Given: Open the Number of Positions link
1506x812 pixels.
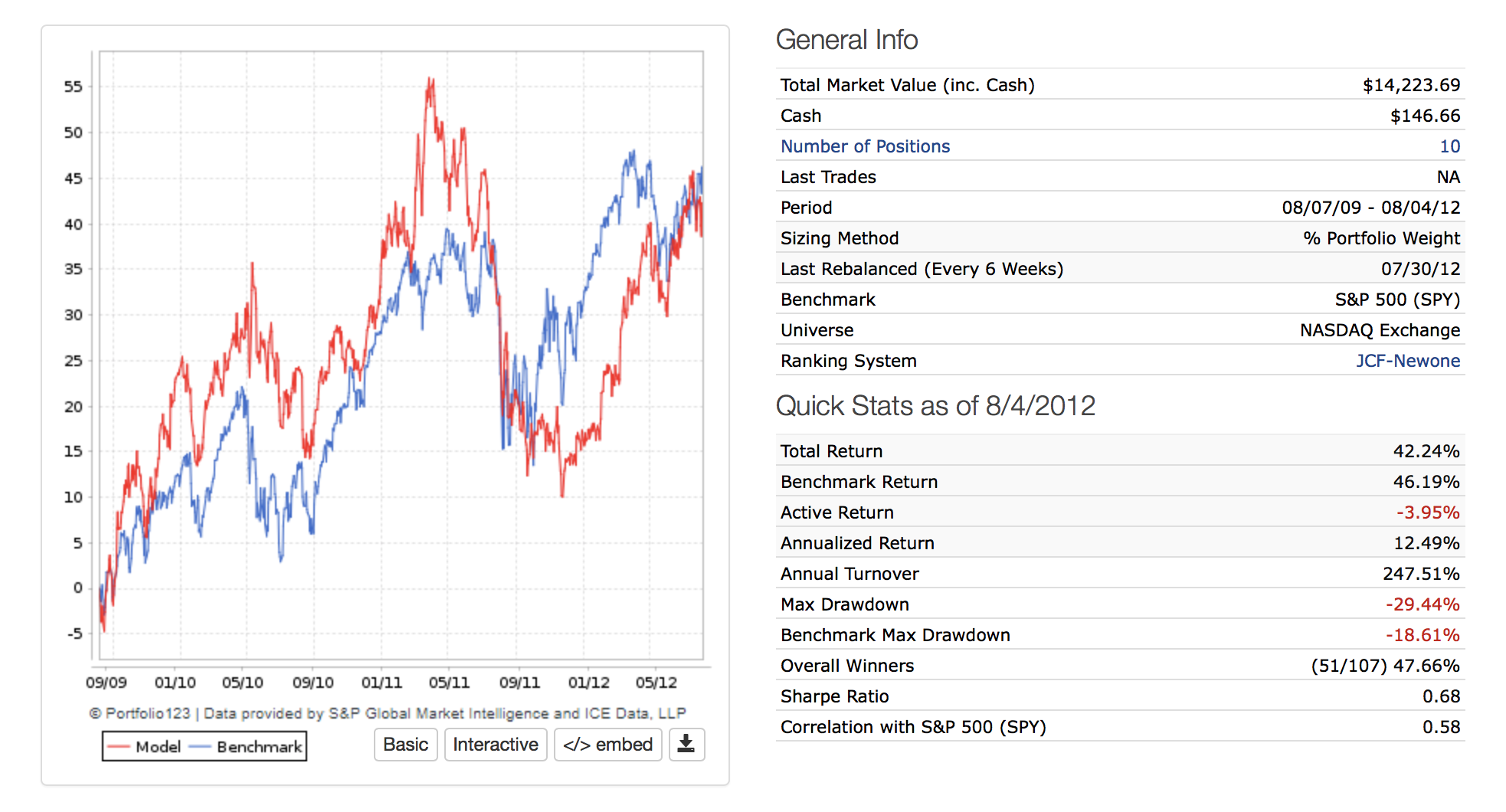Looking at the screenshot, I should tap(865, 146).
